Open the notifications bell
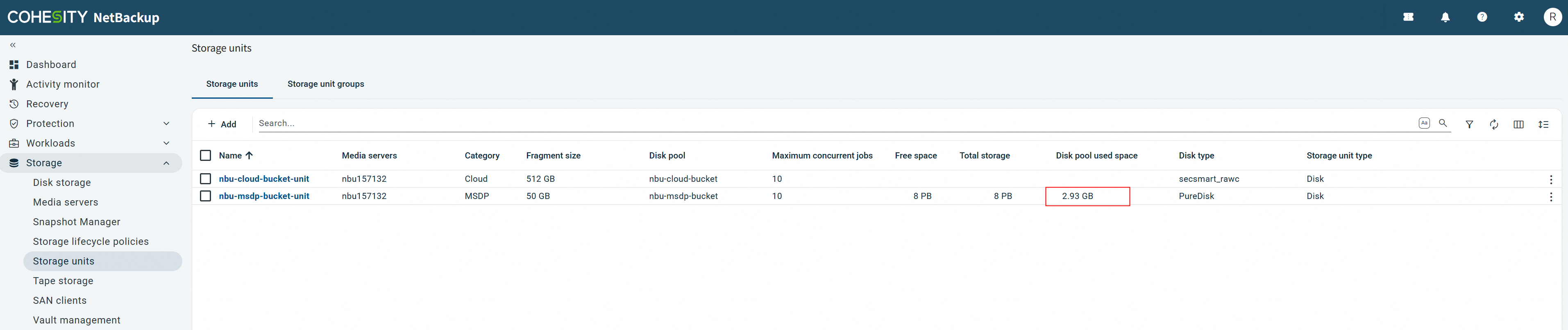 [1445, 17]
